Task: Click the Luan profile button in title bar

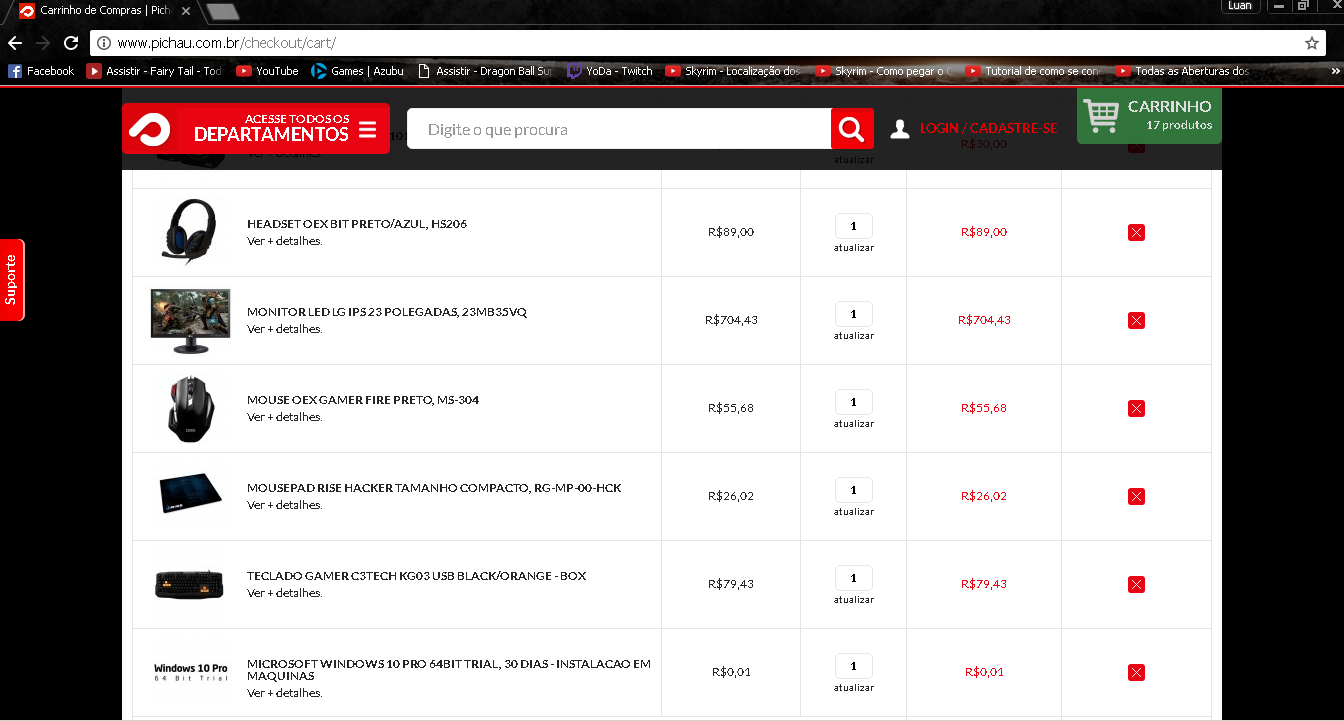Action: click(x=1240, y=6)
